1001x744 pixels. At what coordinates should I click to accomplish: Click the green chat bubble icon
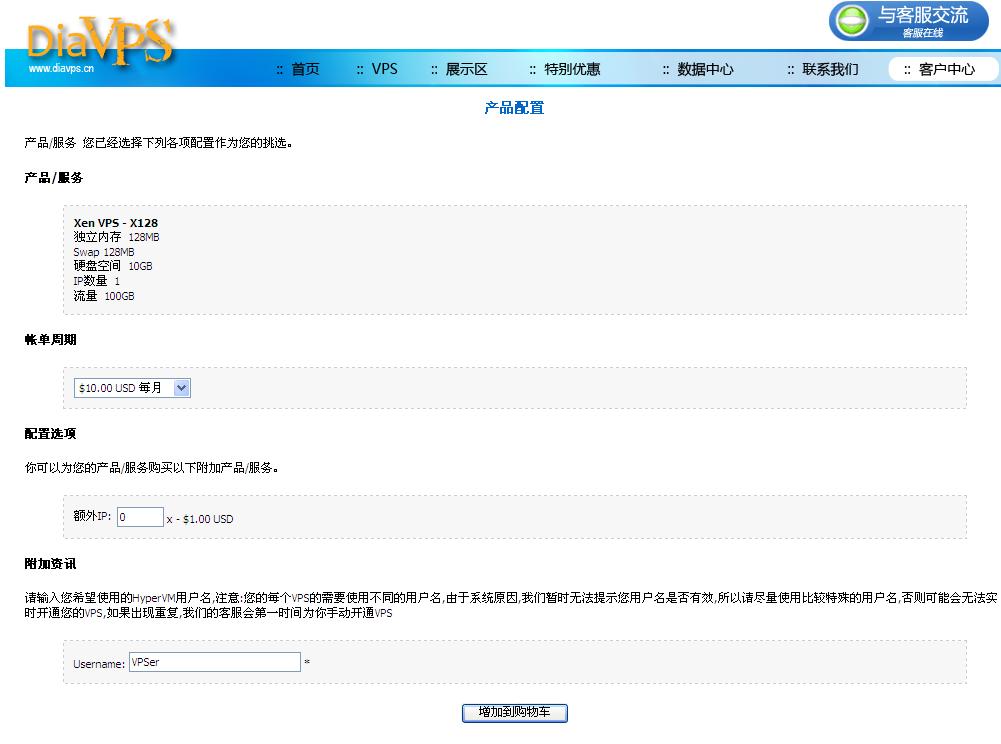[x=852, y=21]
